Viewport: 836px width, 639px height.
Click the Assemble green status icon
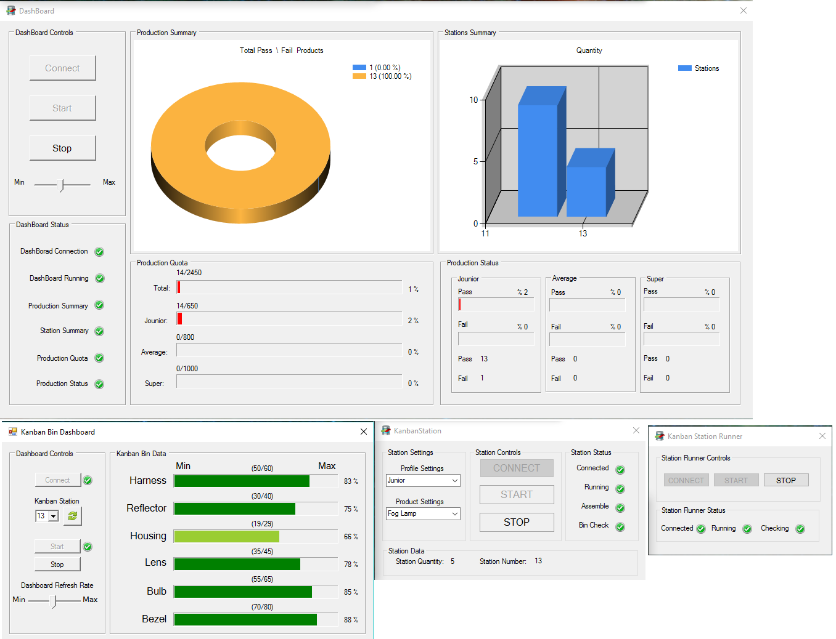click(620, 508)
